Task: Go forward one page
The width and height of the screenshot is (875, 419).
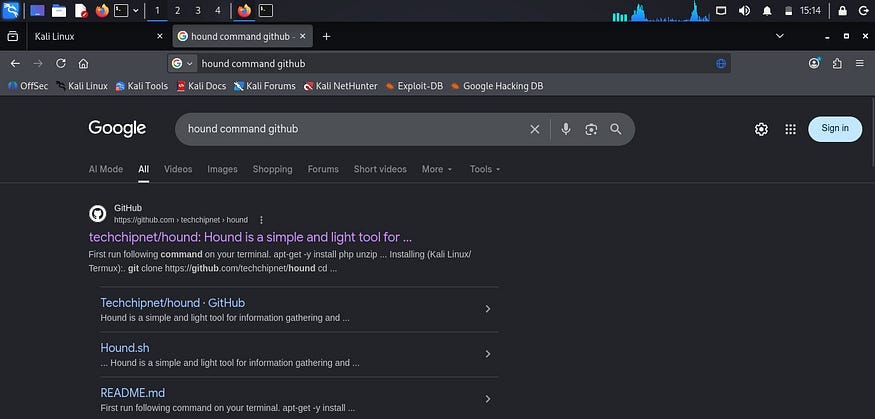Action: coord(38,64)
